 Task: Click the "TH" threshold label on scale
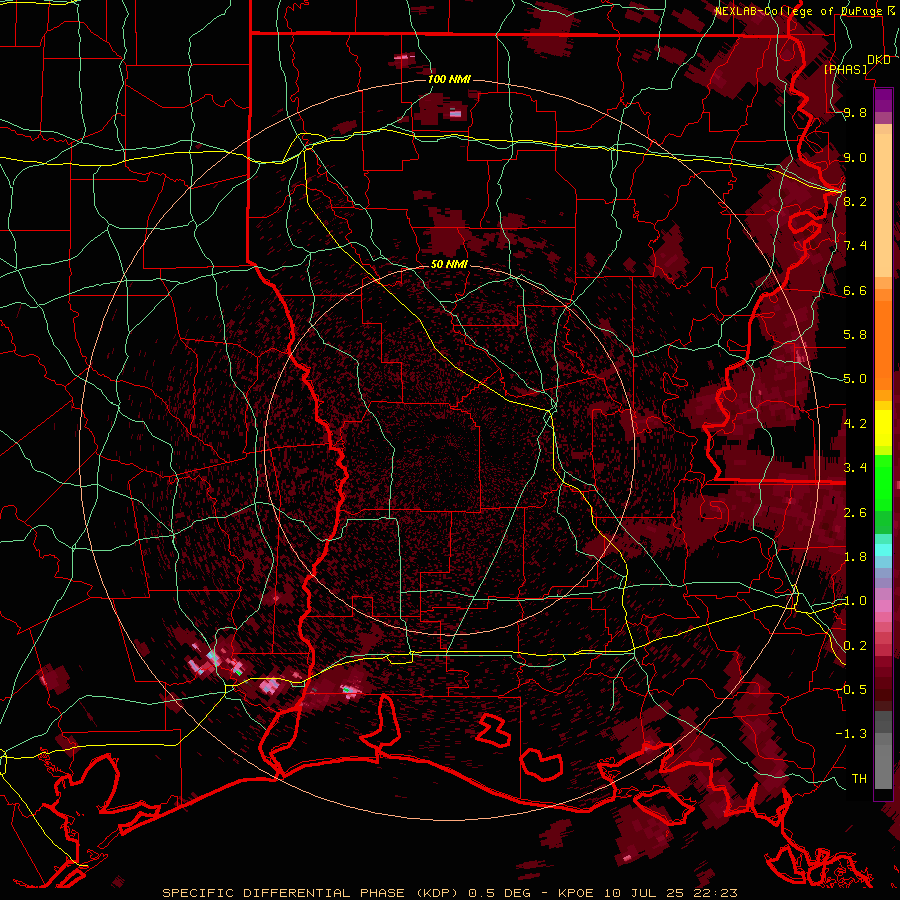point(859,779)
